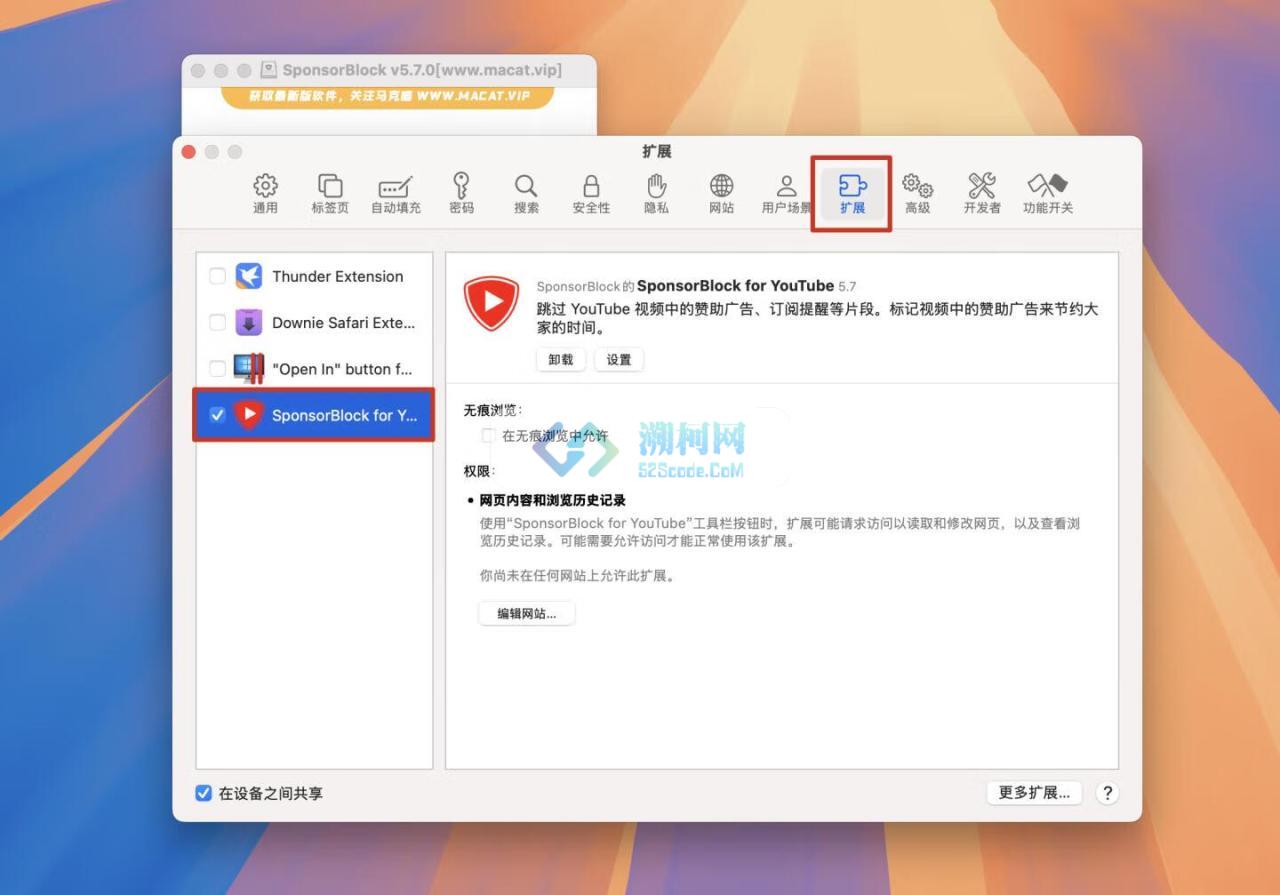The height and width of the screenshot is (895, 1280).
Task: Enable the "Open In" button extension checkbox
Action: click(217, 368)
